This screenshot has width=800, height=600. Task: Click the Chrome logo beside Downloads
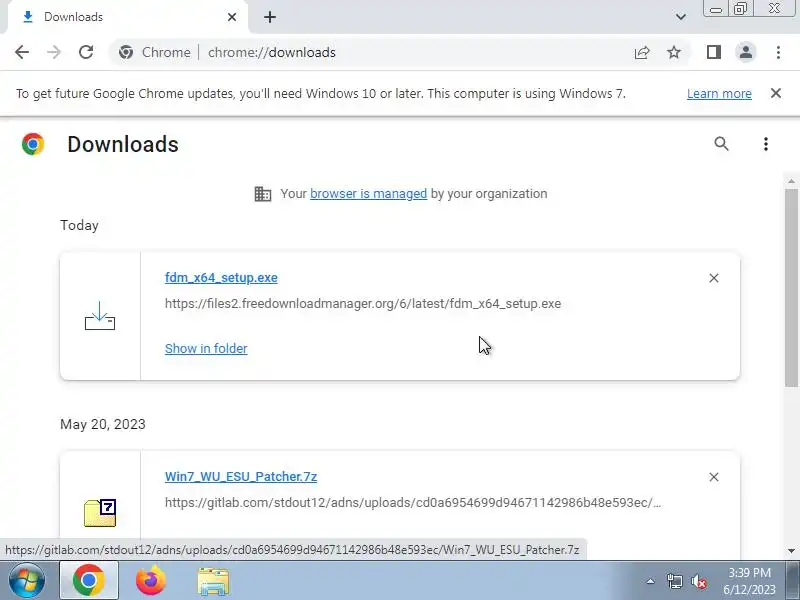pyautogui.click(x=33, y=144)
